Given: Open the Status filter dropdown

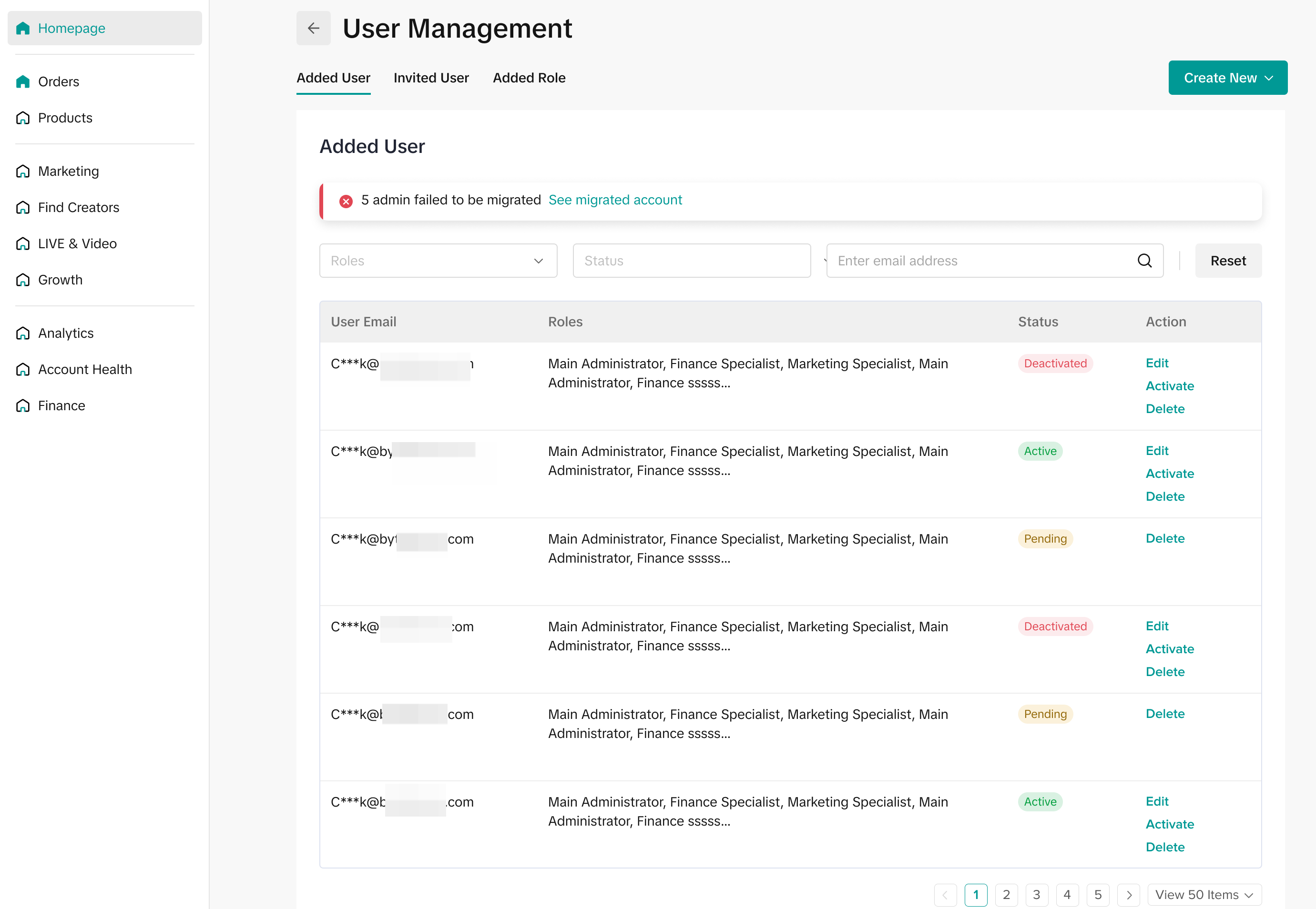Looking at the screenshot, I should 691,261.
